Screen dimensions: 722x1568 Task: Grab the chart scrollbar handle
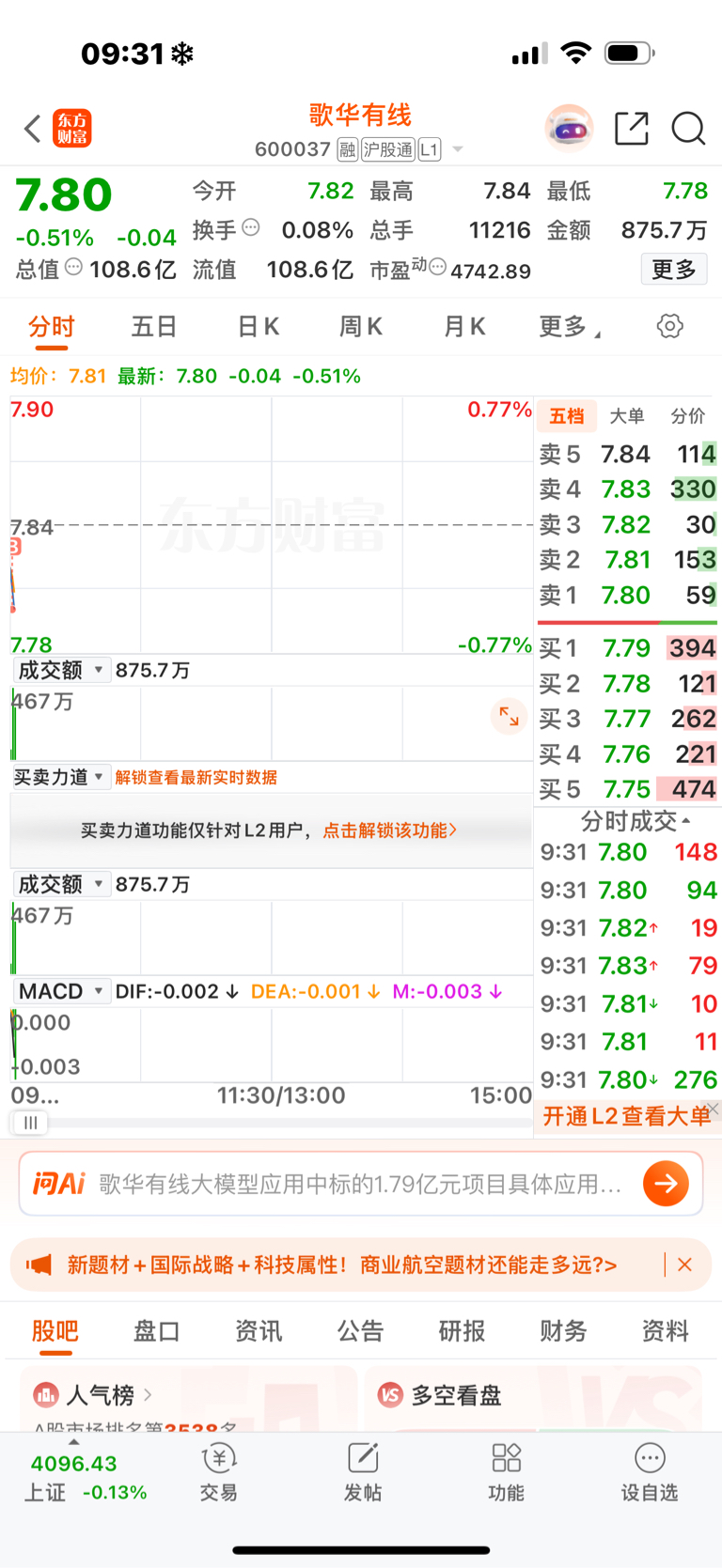[x=30, y=1123]
